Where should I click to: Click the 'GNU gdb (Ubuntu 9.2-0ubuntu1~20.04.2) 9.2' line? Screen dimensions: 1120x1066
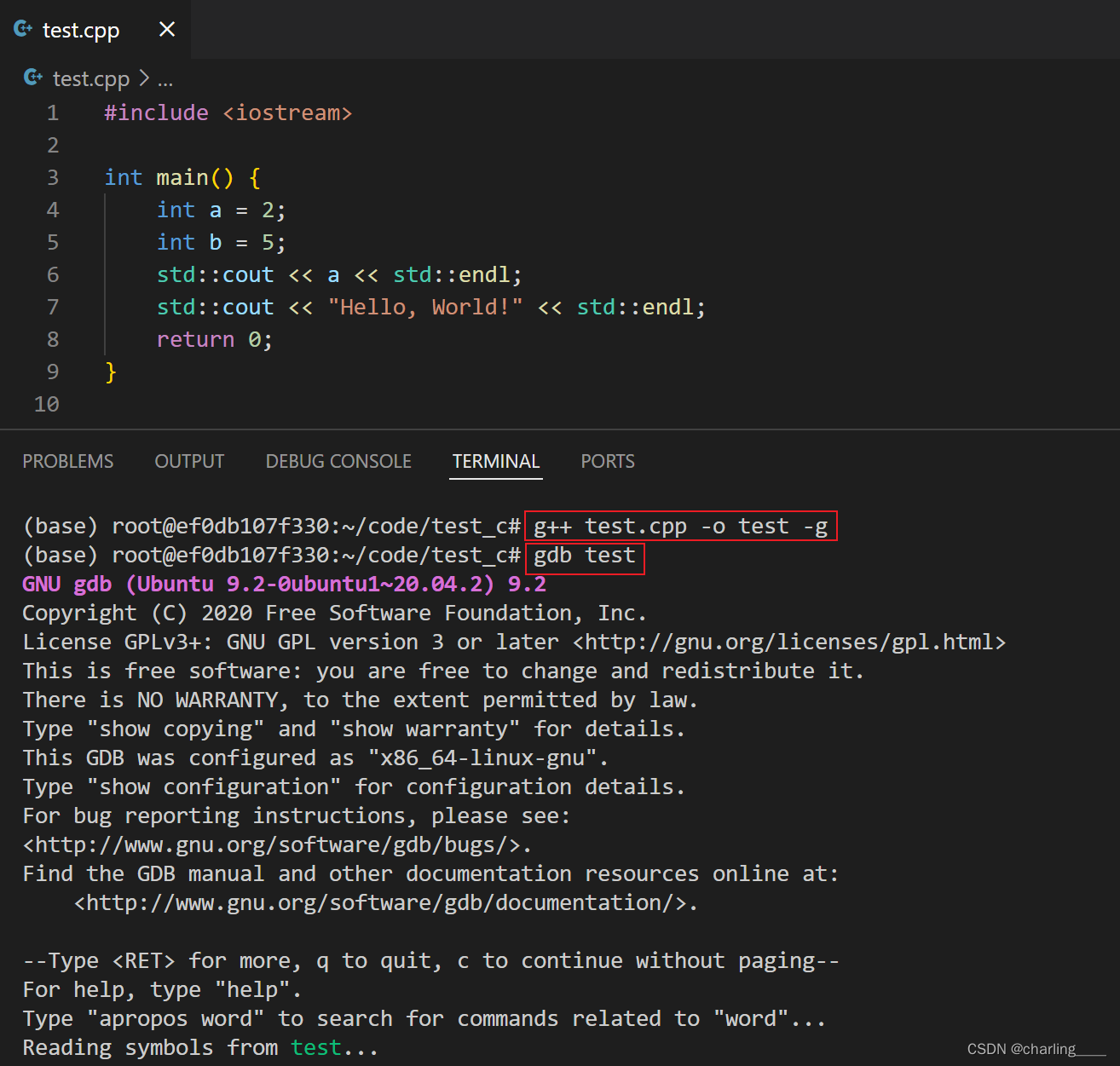click(x=284, y=584)
